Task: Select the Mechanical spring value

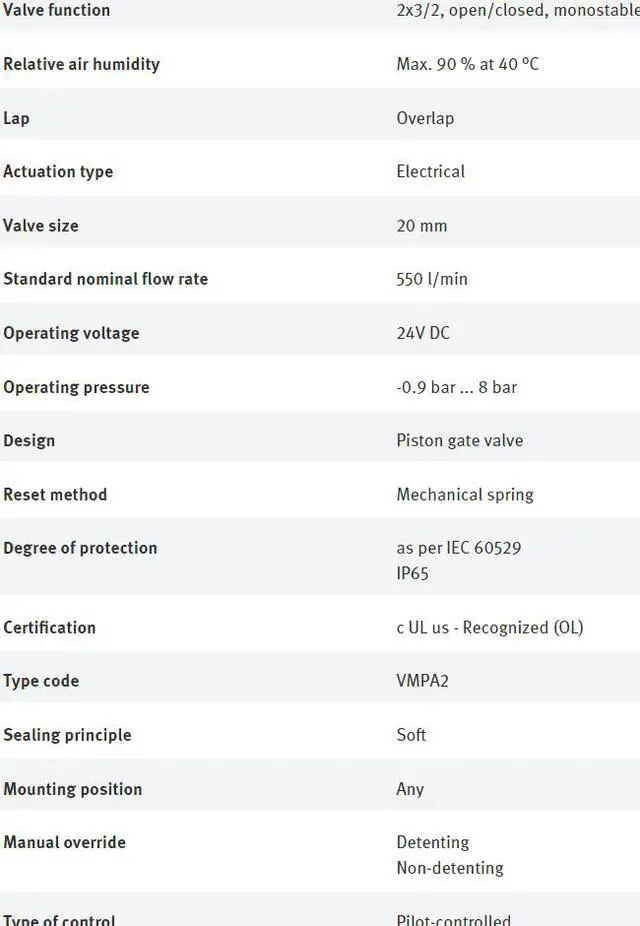Action: 465,494
